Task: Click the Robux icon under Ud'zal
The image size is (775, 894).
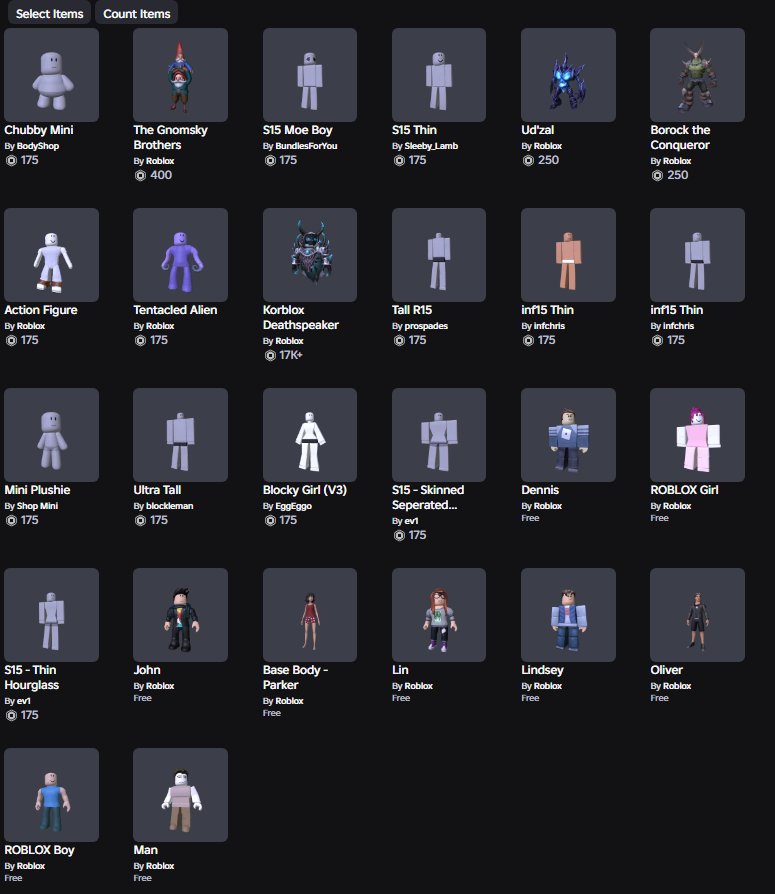Action: coord(528,160)
